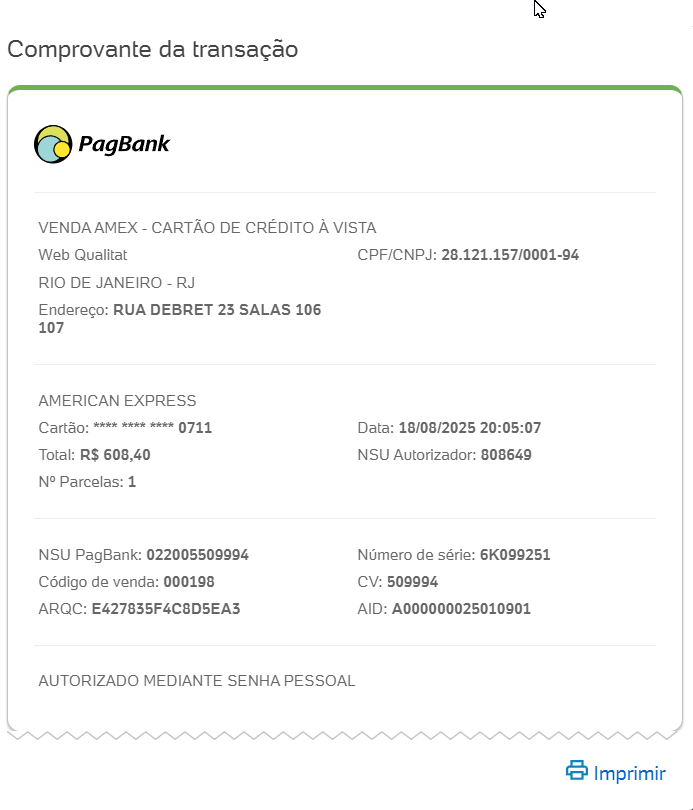The width and height of the screenshot is (693, 810).
Task: Click the Código de venda value 000198
Action: [189, 582]
